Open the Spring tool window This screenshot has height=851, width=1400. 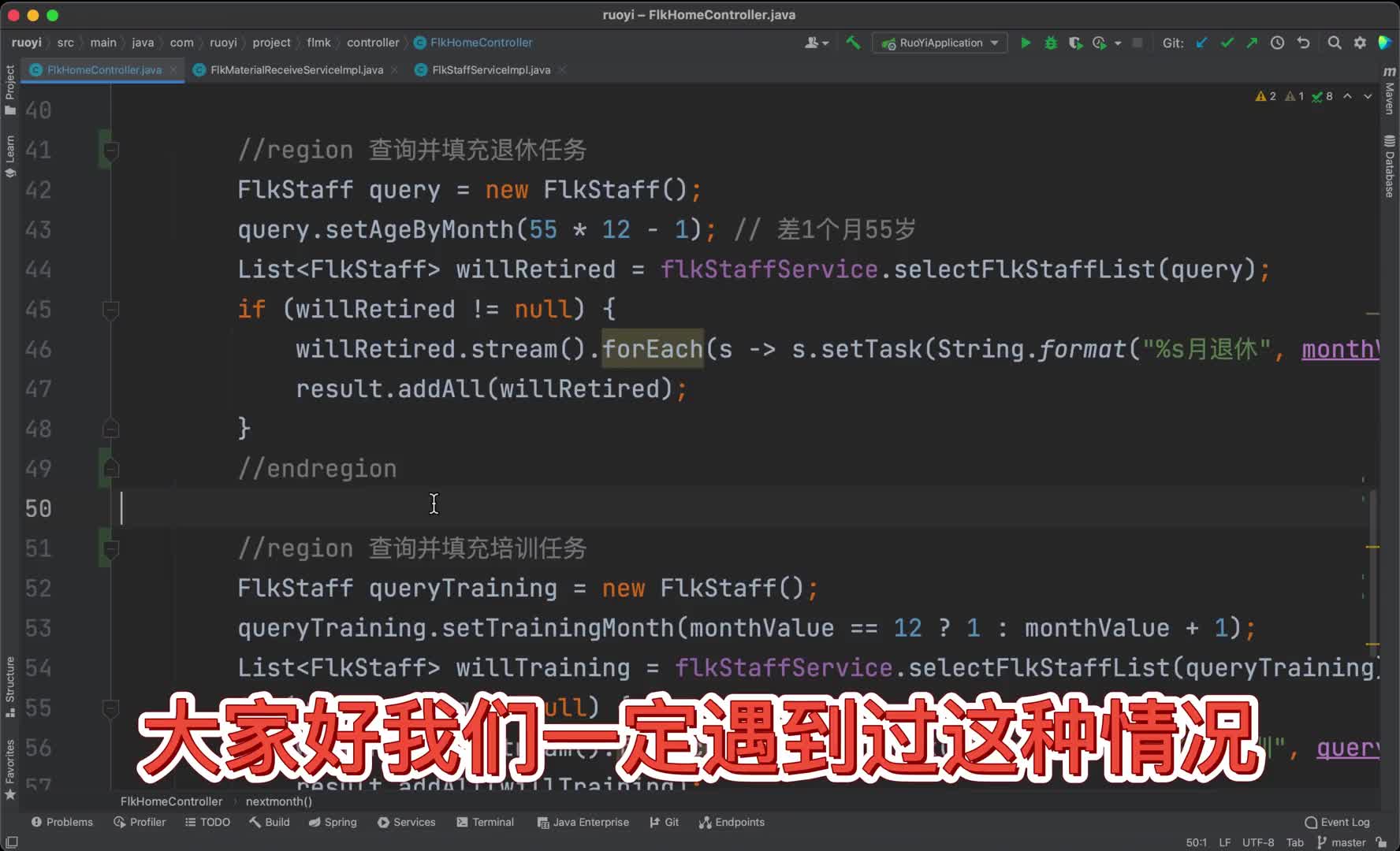tap(333, 822)
